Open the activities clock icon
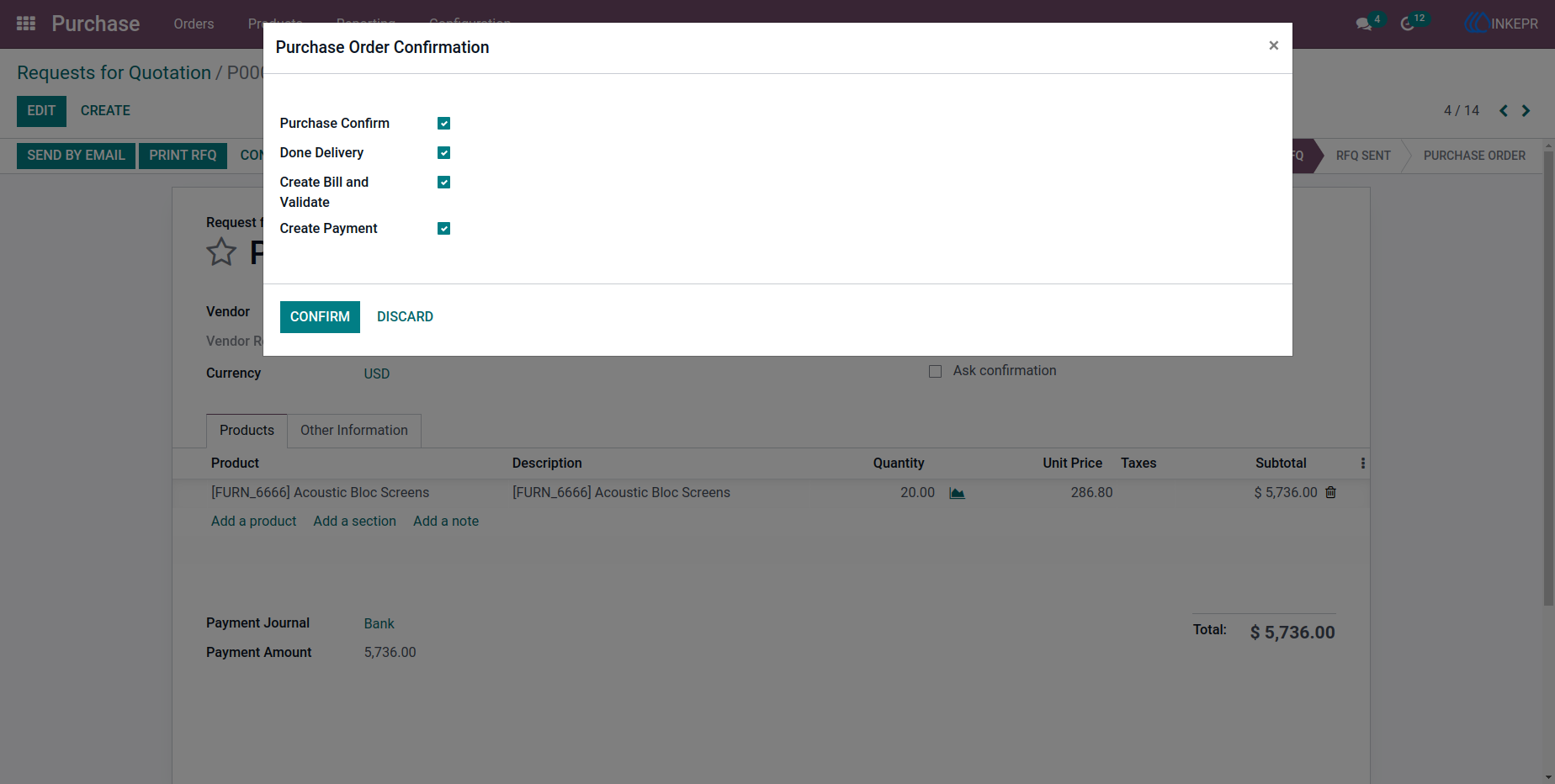The width and height of the screenshot is (1555, 784). (x=1408, y=24)
